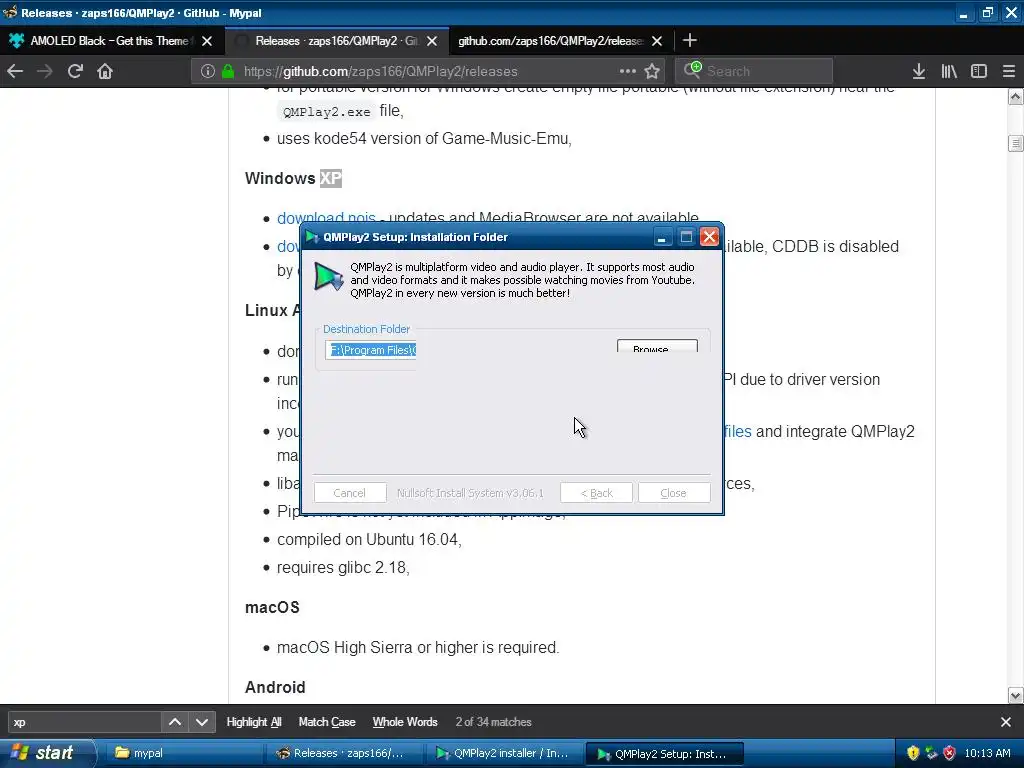The height and width of the screenshot is (768, 1024).
Task: Click the macOS heading
Action: tap(272, 607)
